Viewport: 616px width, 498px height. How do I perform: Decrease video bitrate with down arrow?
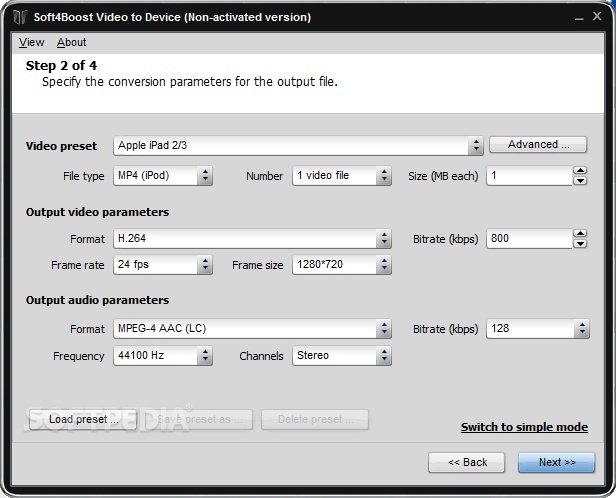coord(580,244)
